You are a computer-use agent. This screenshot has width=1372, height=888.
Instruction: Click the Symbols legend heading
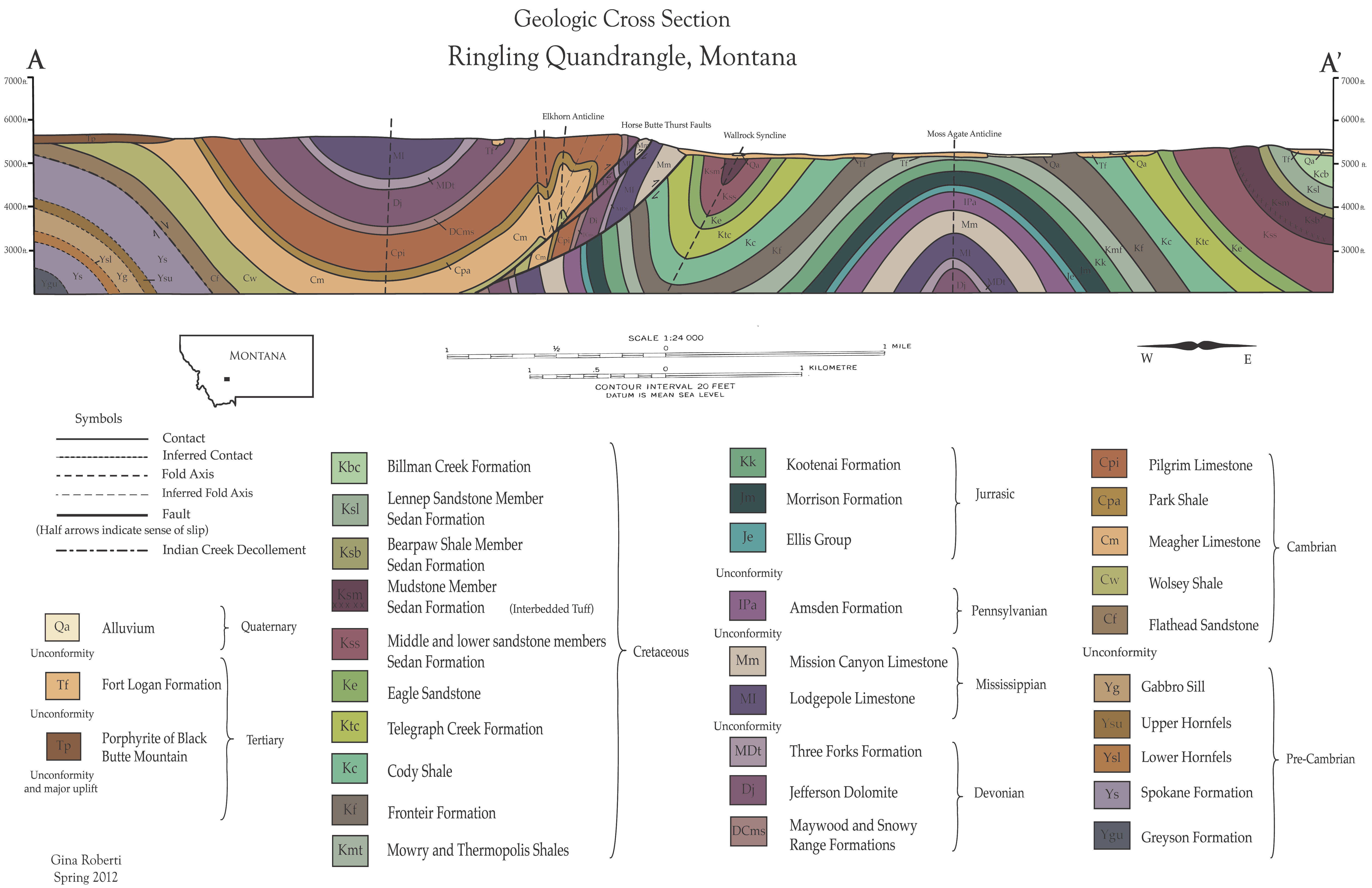click(99, 419)
